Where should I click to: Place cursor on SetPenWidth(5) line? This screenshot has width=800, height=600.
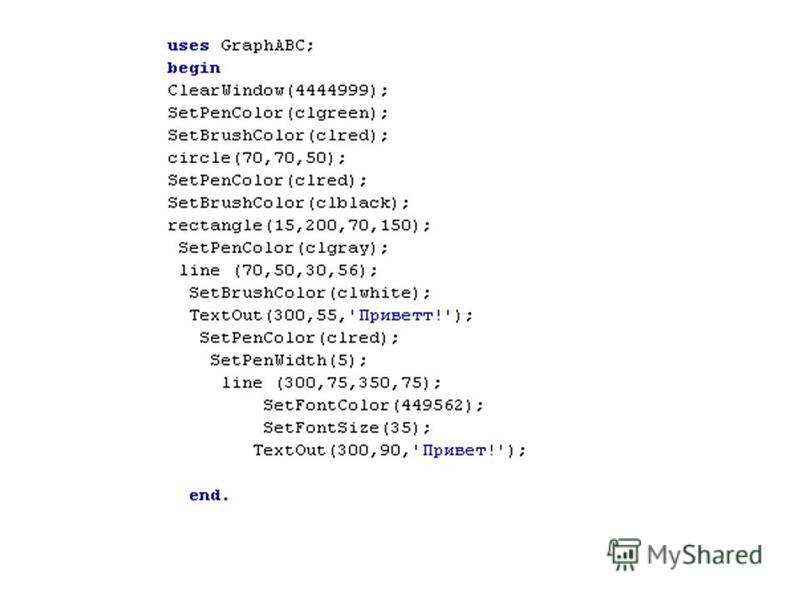[x=288, y=360]
